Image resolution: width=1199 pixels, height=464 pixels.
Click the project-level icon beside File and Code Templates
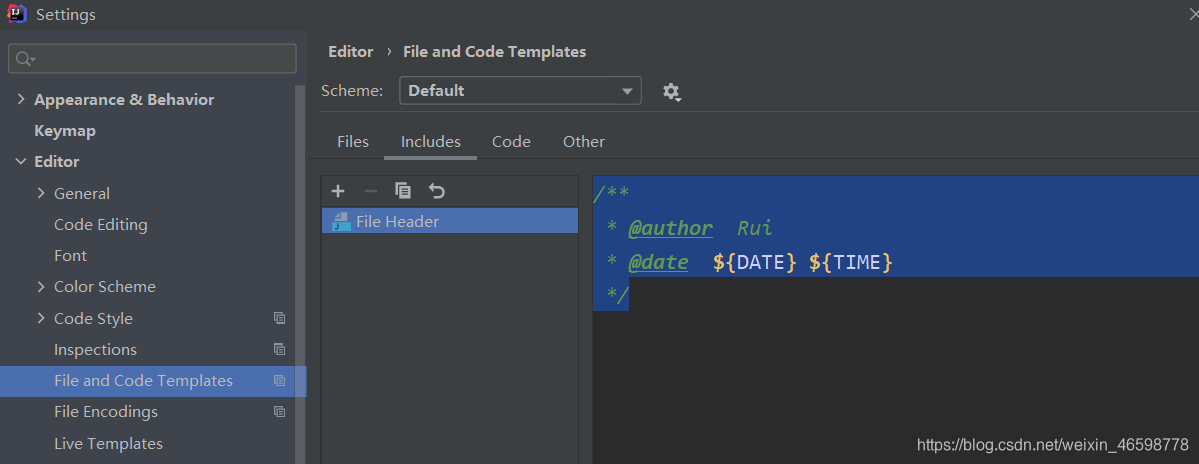[x=280, y=381]
